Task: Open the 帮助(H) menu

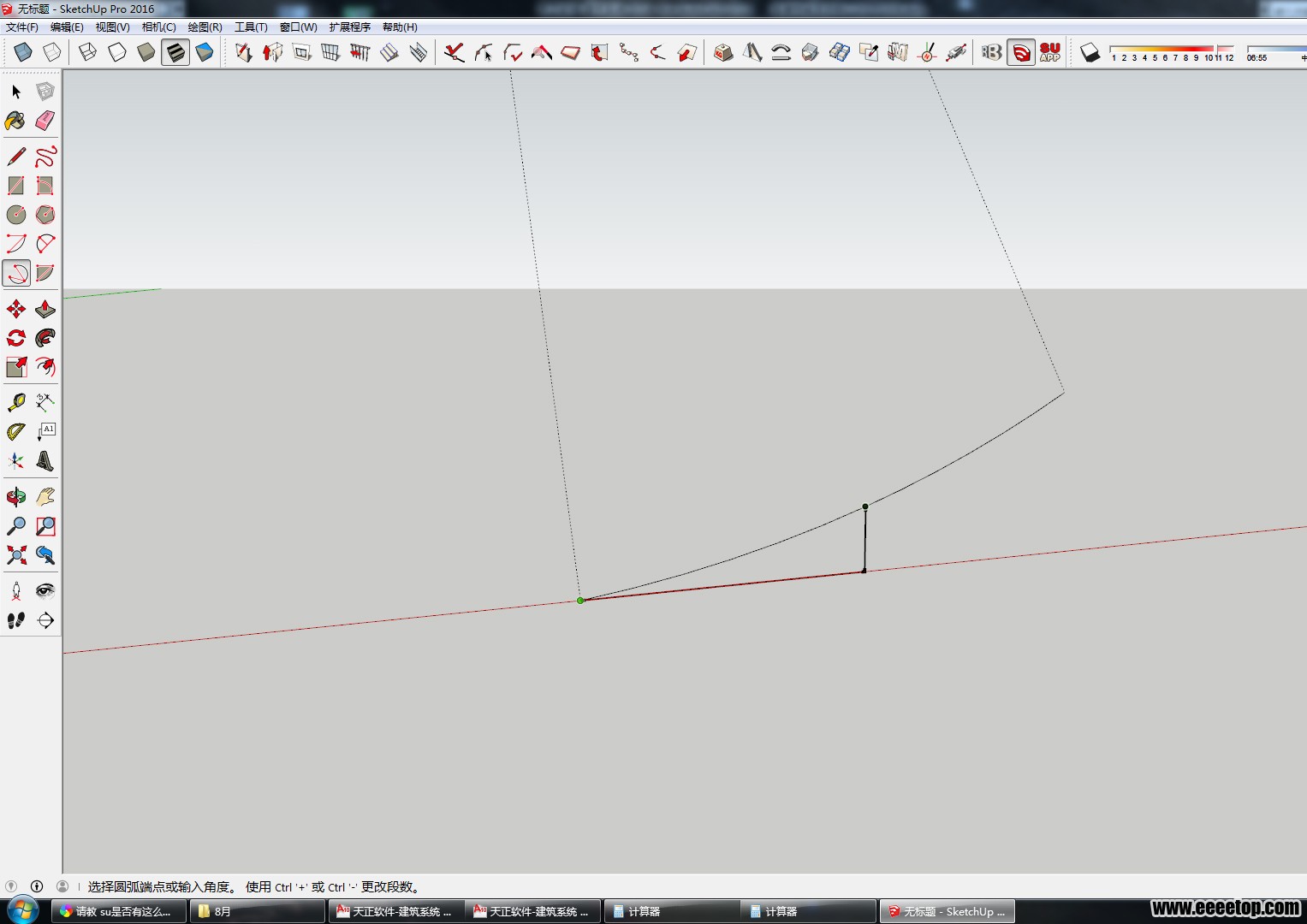Action: 400,27
